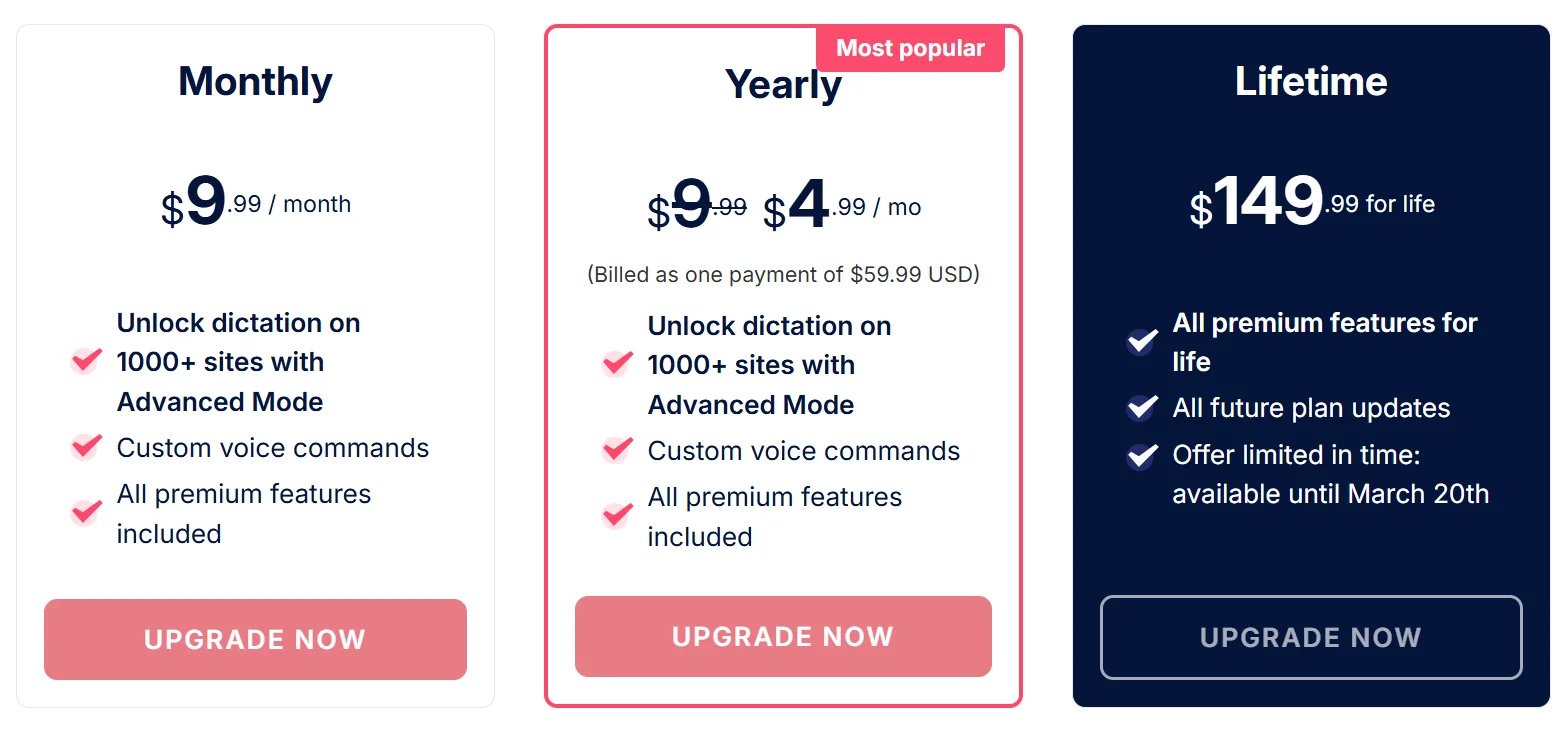Click checkmark beside Yearly plan's Unlock dictation feature

pos(617,364)
